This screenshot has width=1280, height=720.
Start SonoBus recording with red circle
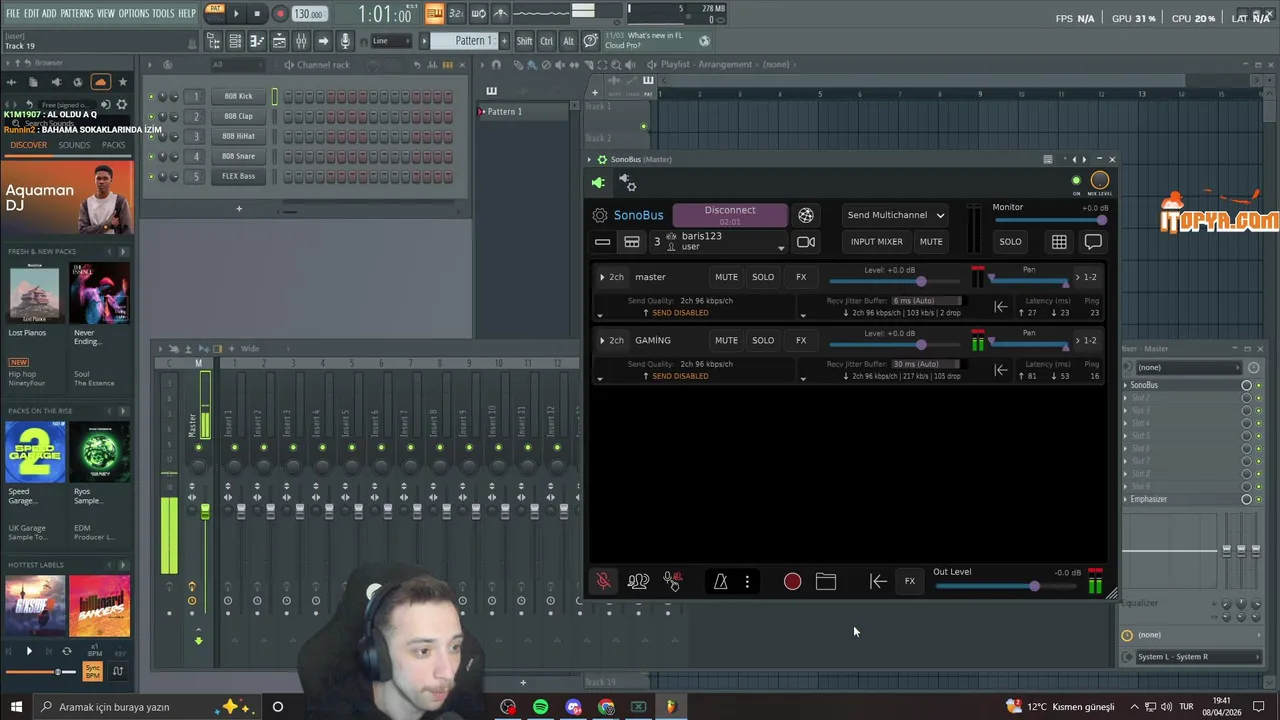tap(792, 581)
